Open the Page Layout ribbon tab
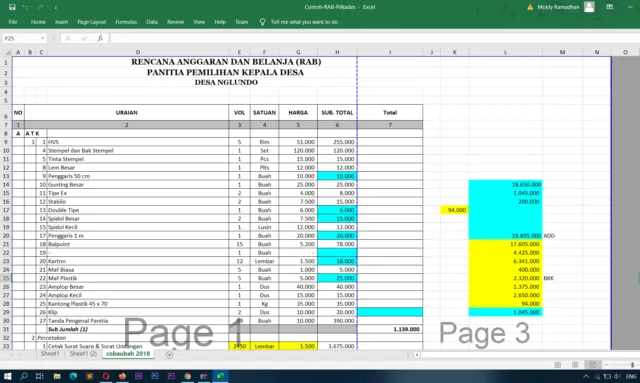The width and height of the screenshot is (640, 383). [x=91, y=22]
